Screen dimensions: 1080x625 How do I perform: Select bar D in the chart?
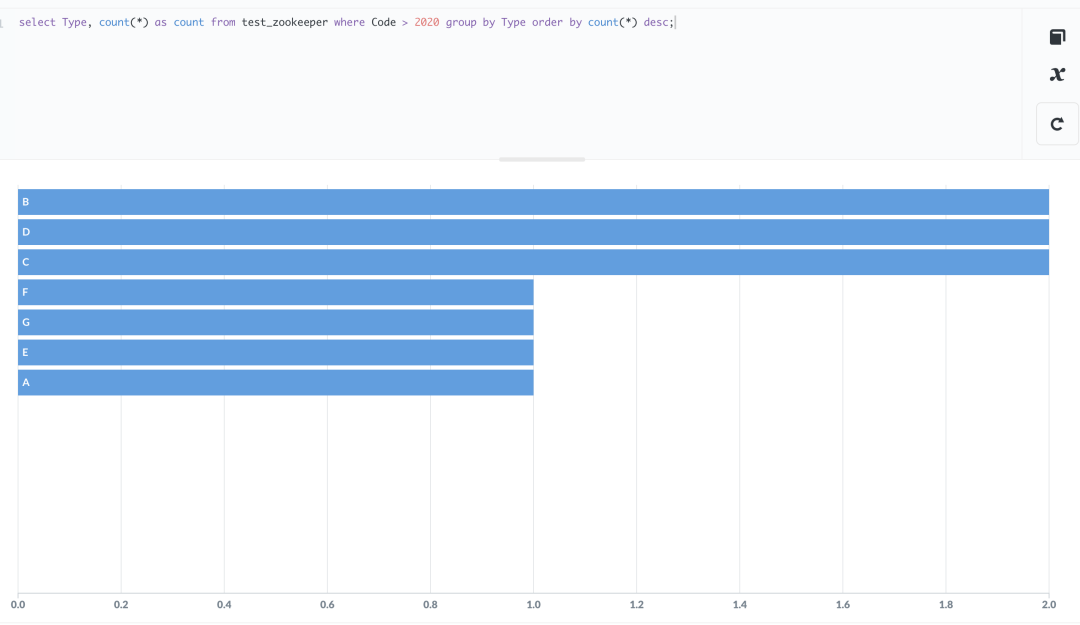point(533,232)
